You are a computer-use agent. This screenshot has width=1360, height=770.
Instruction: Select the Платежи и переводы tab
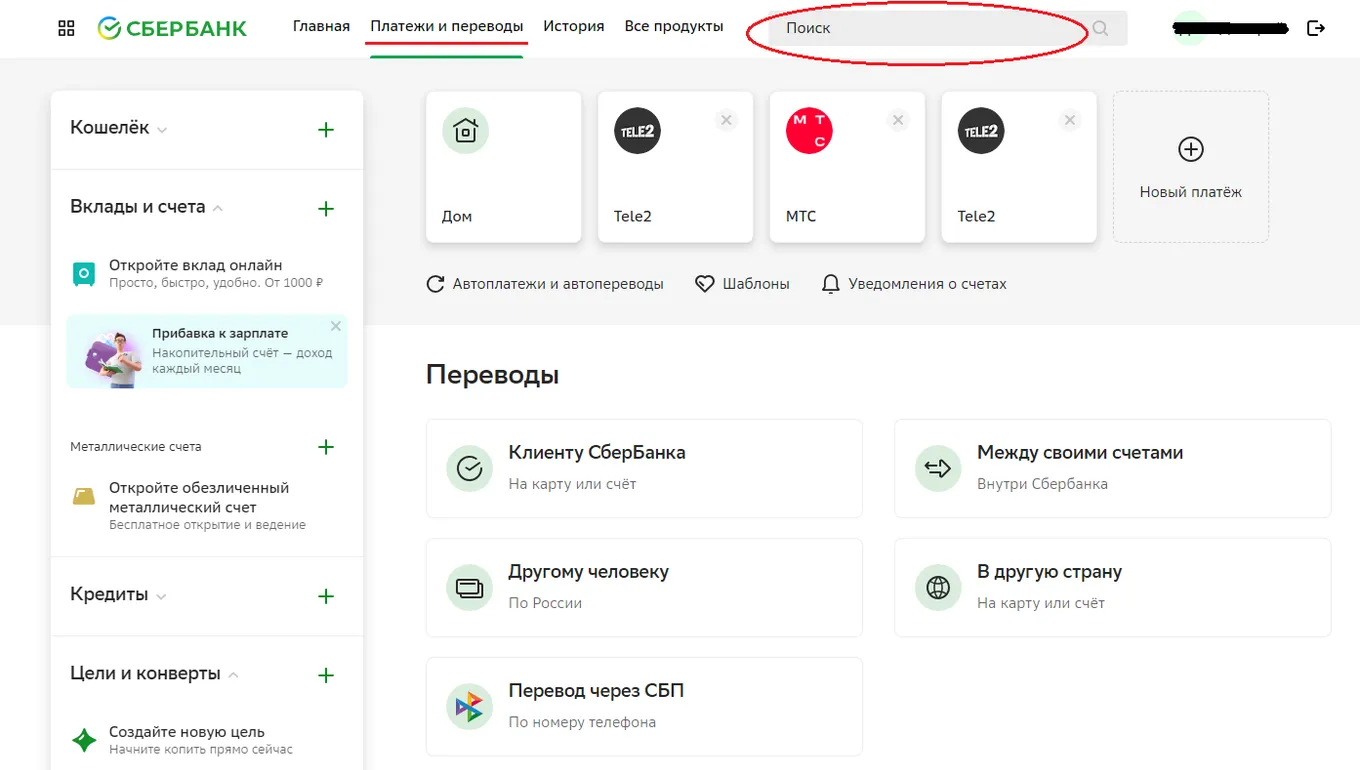tap(447, 27)
